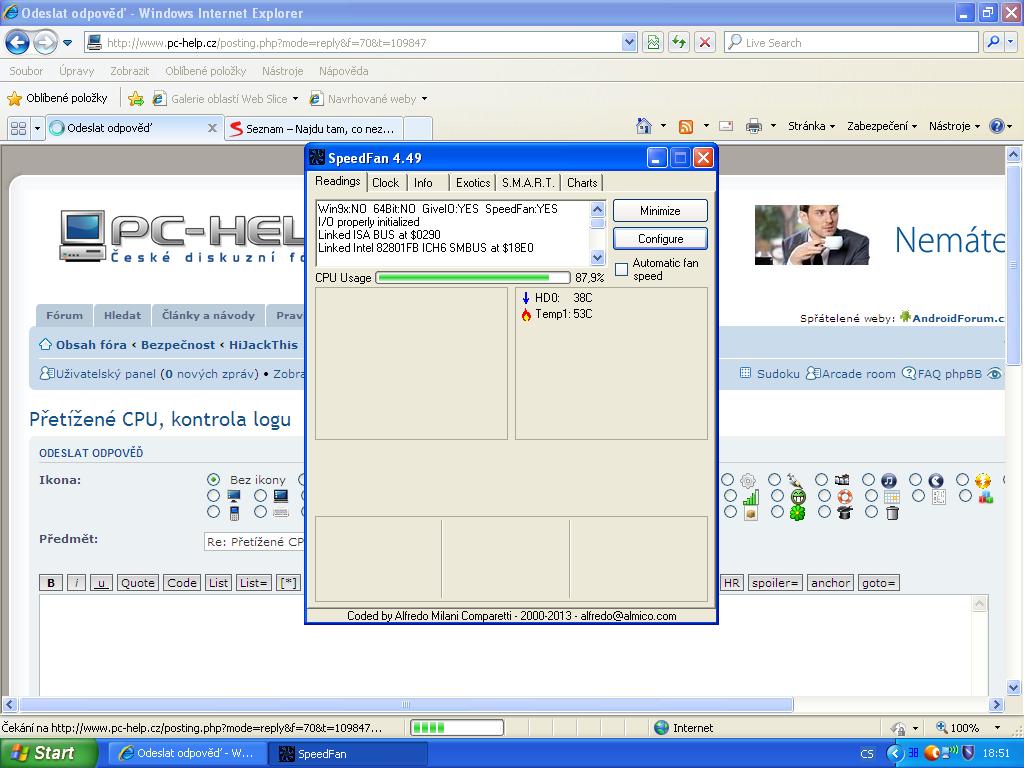Open the Nástroje command bar dropdown
The height and width of the screenshot is (768, 1024).
pyautogui.click(x=955, y=126)
